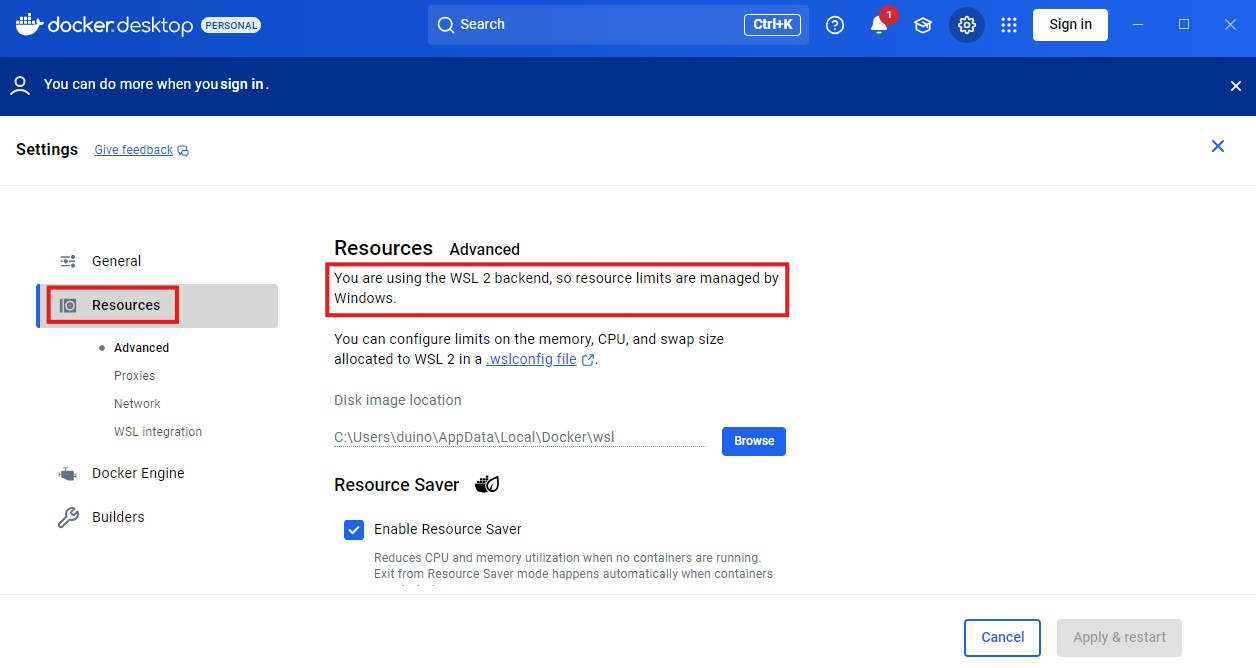
Task: Open the Network sub-item
Action: [x=137, y=404]
